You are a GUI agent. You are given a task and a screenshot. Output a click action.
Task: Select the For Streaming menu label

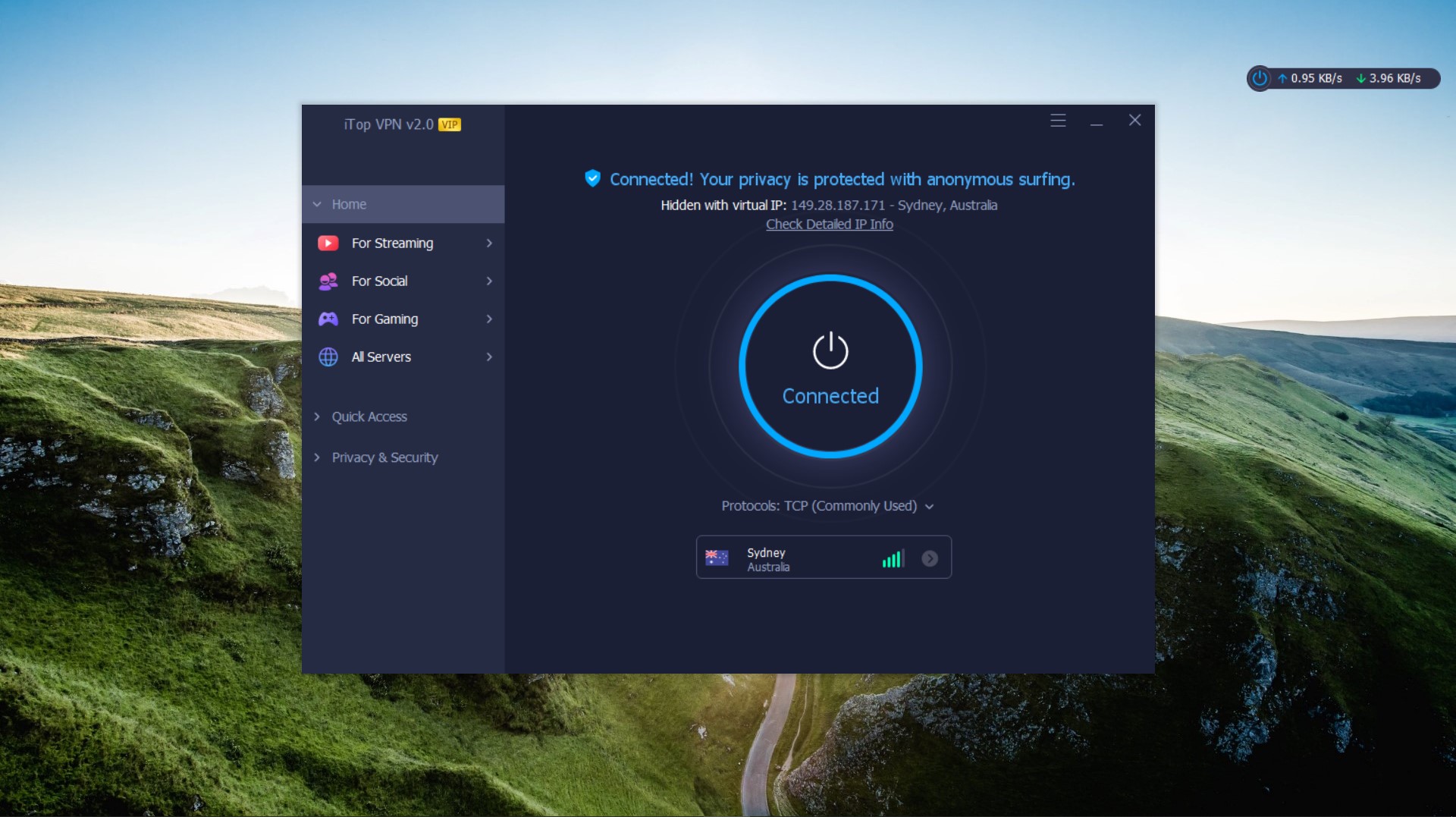coord(392,244)
